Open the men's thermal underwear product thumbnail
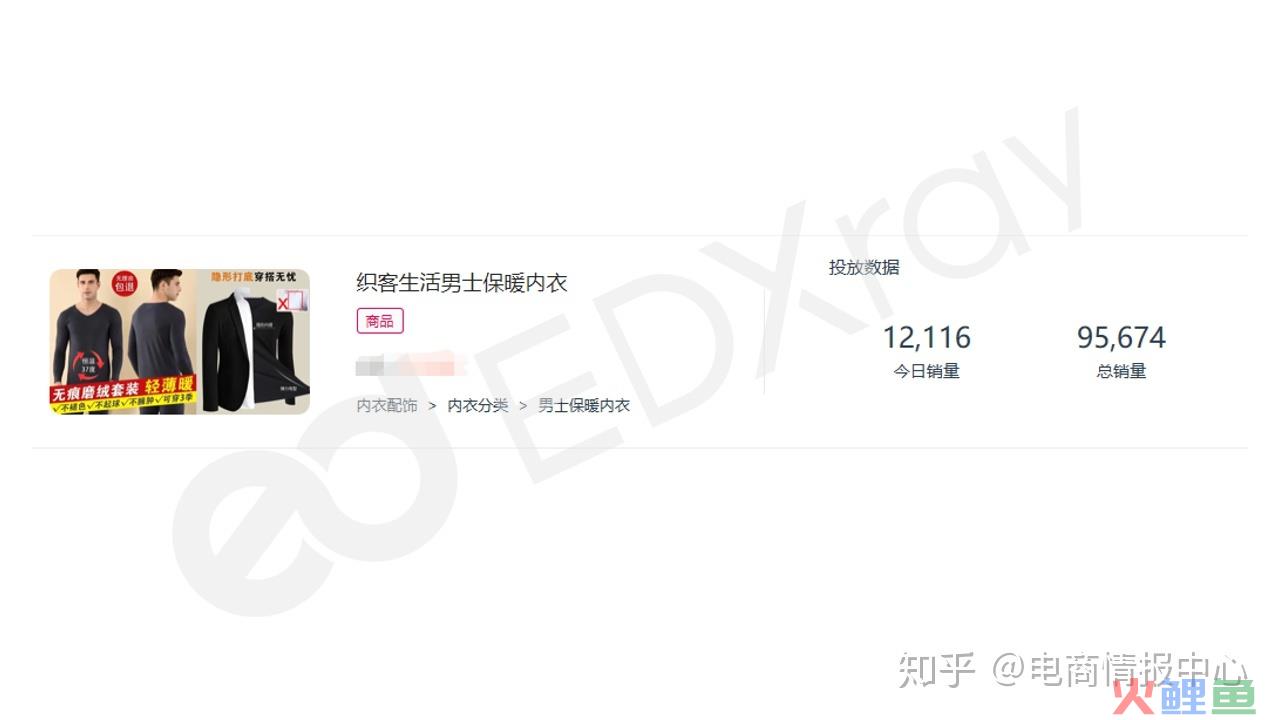The width and height of the screenshot is (1280, 720). [180, 341]
